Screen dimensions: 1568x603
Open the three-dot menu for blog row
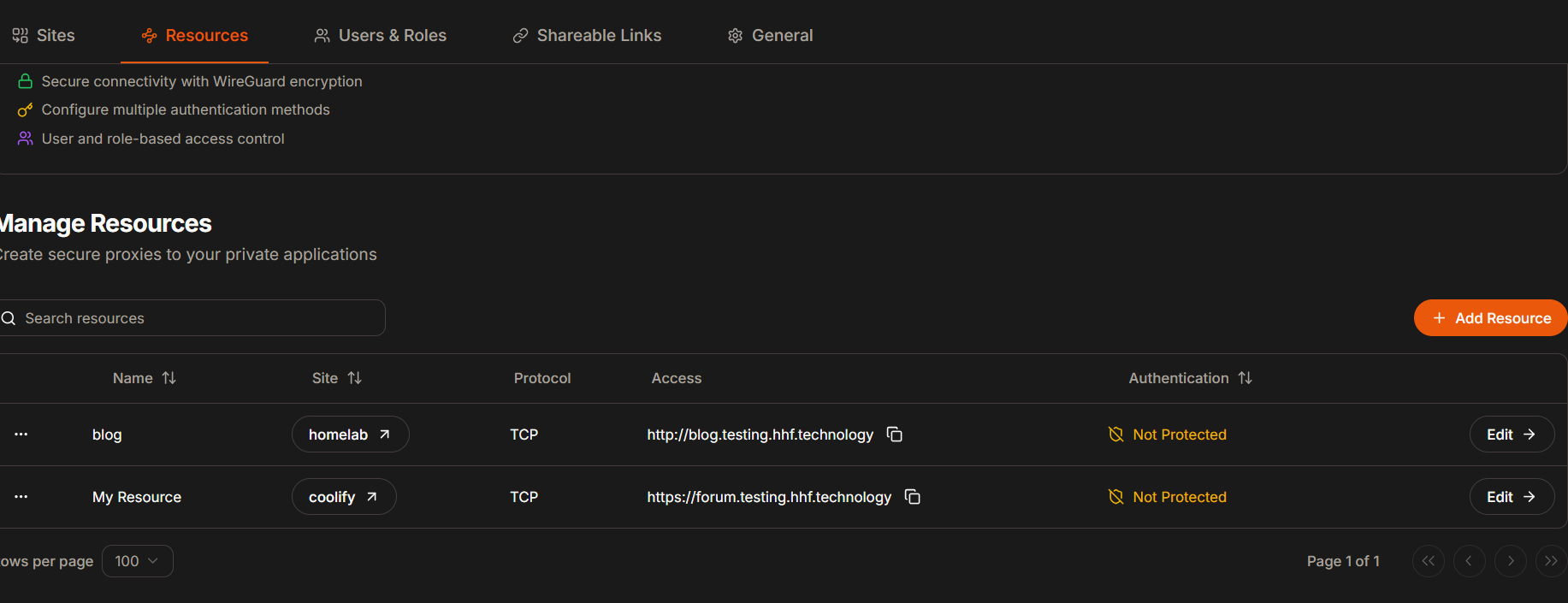point(21,435)
